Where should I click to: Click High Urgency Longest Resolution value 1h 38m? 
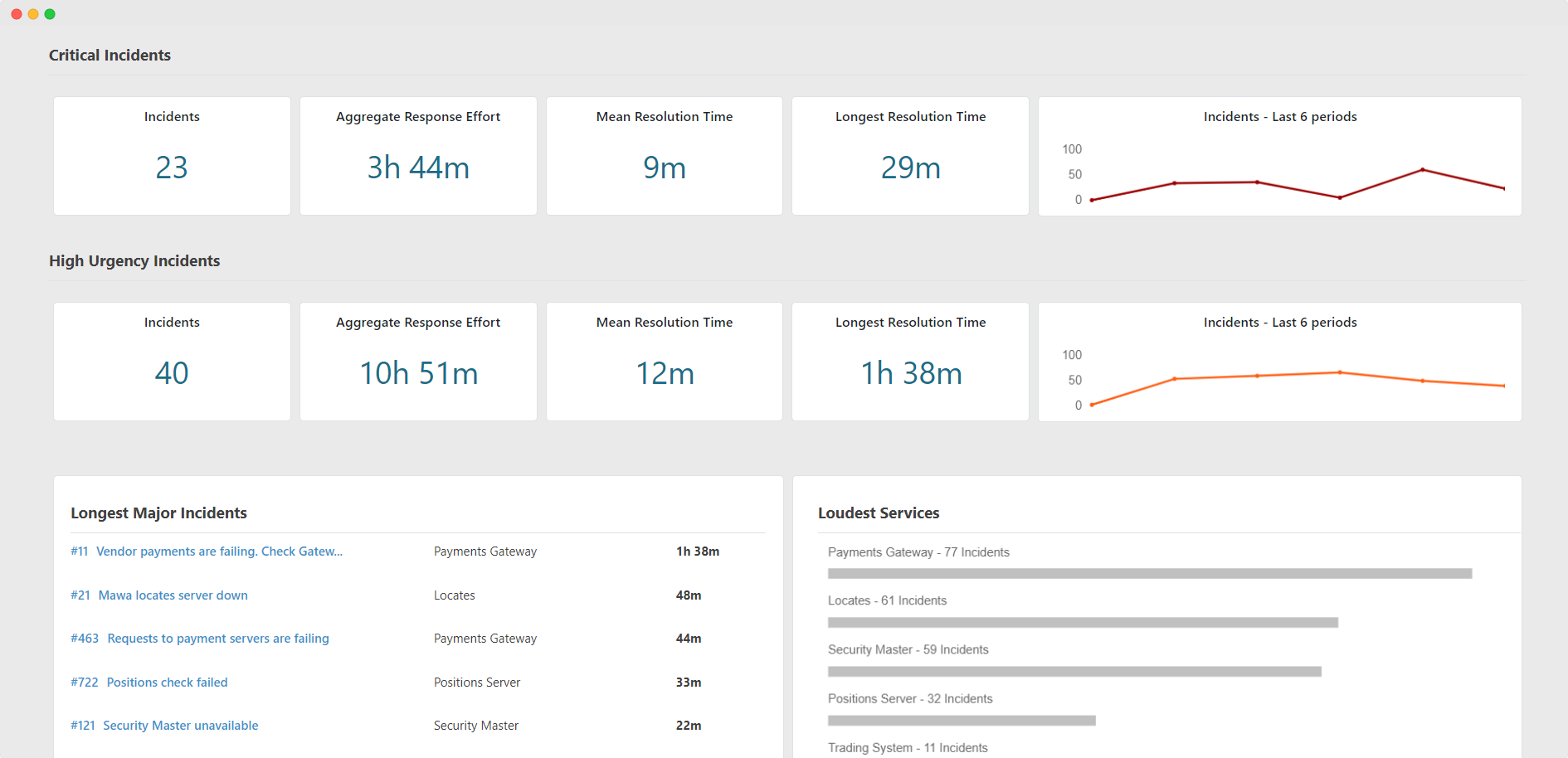coord(911,374)
